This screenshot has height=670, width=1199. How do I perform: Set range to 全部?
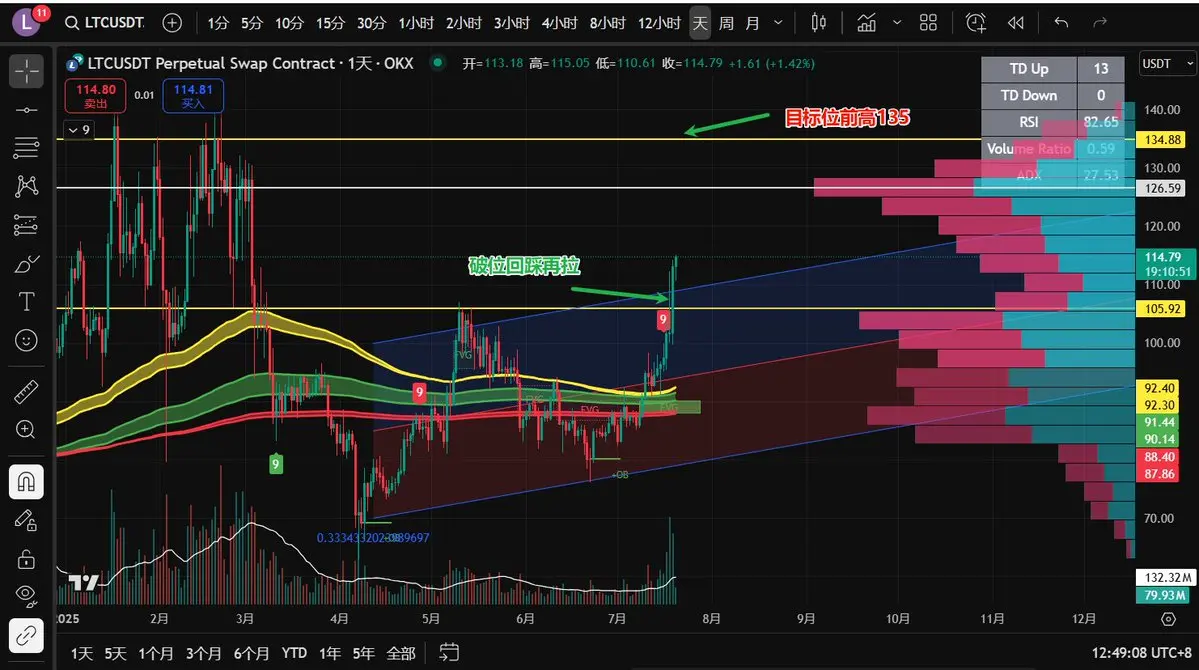click(401, 653)
